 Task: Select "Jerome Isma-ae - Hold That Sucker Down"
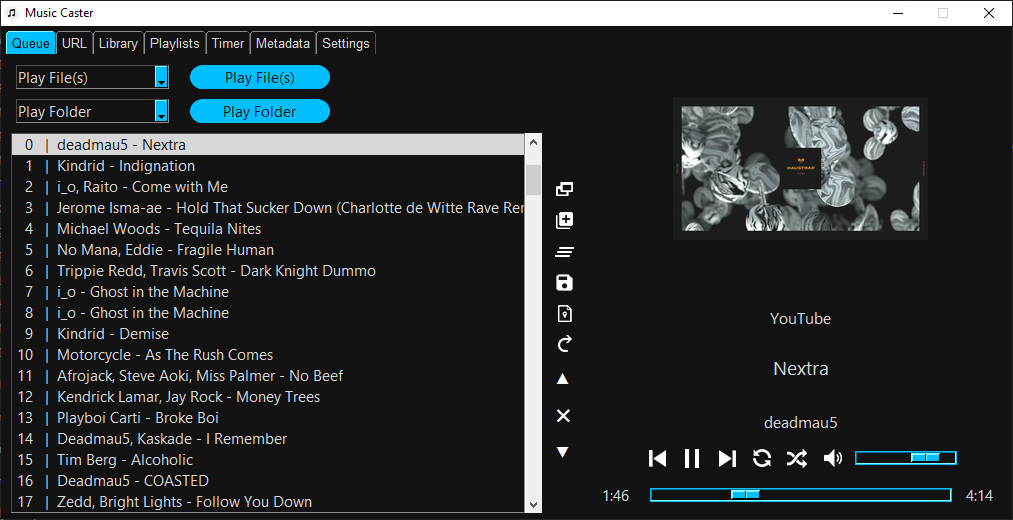pos(268,208)
